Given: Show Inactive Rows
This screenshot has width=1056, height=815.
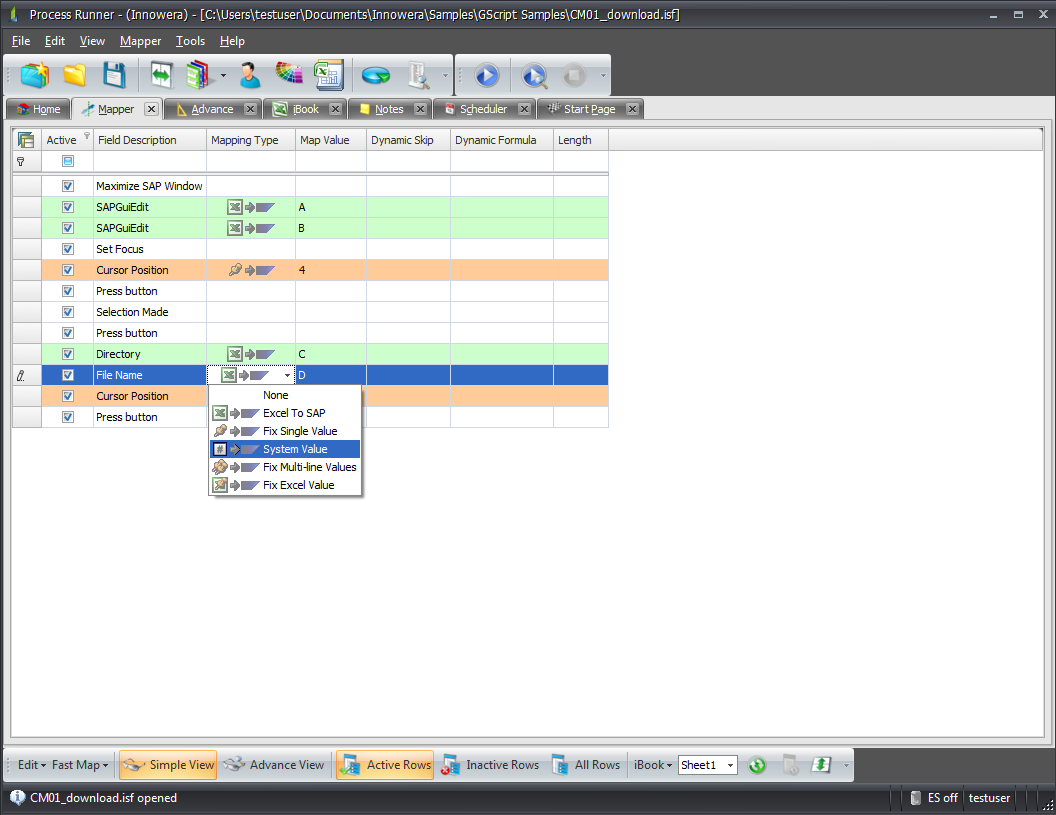Looking at the screenshot, I should click(x=491, y=765).
